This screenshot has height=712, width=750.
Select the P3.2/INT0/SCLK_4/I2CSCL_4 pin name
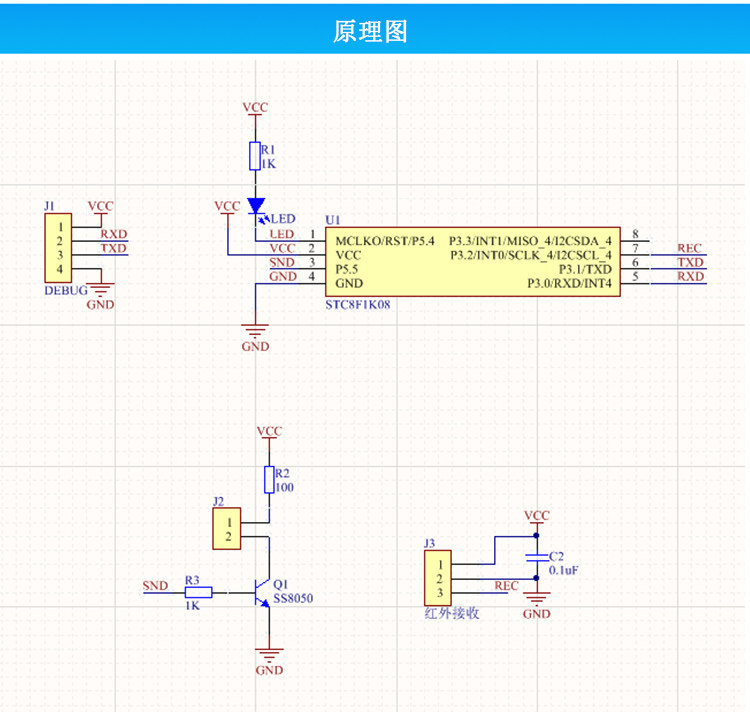click(531, 255)
